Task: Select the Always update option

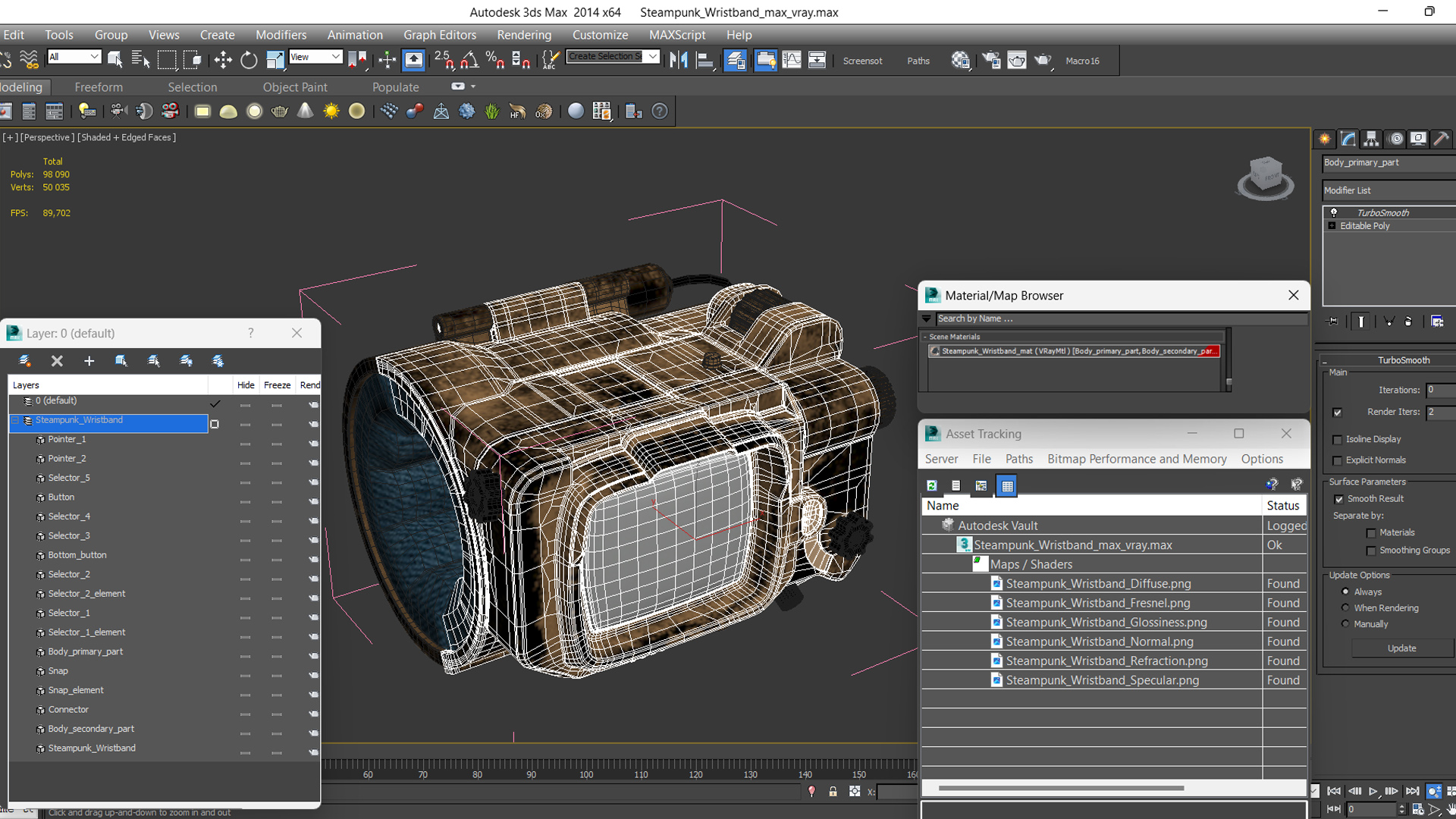Action: click(1345, 591)
